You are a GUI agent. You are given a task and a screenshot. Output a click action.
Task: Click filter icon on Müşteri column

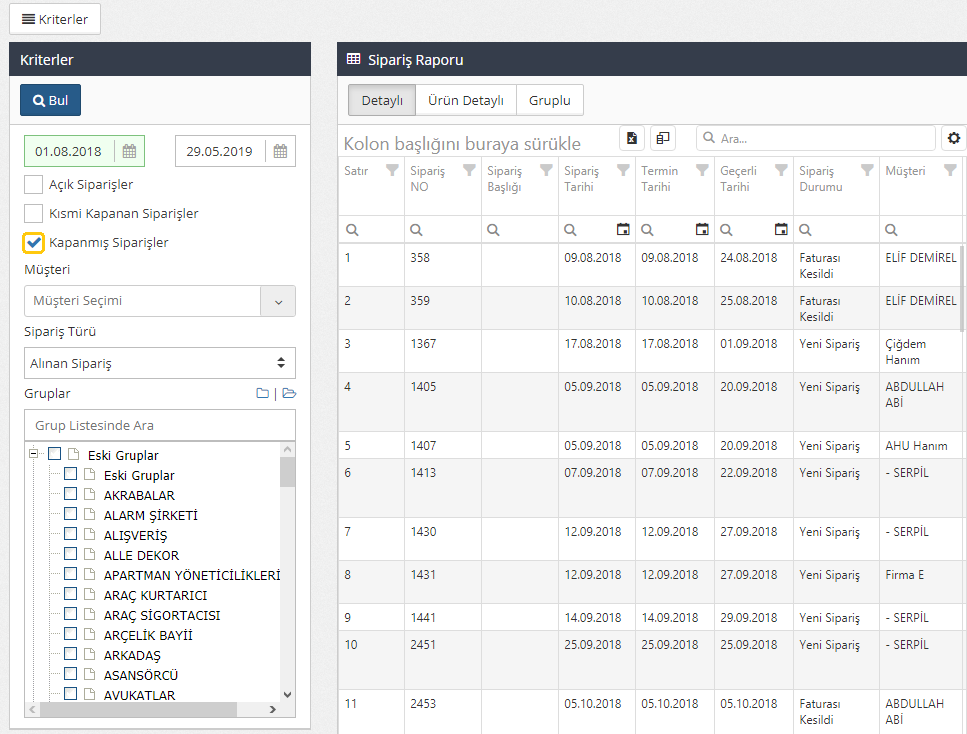pos(950,170)
